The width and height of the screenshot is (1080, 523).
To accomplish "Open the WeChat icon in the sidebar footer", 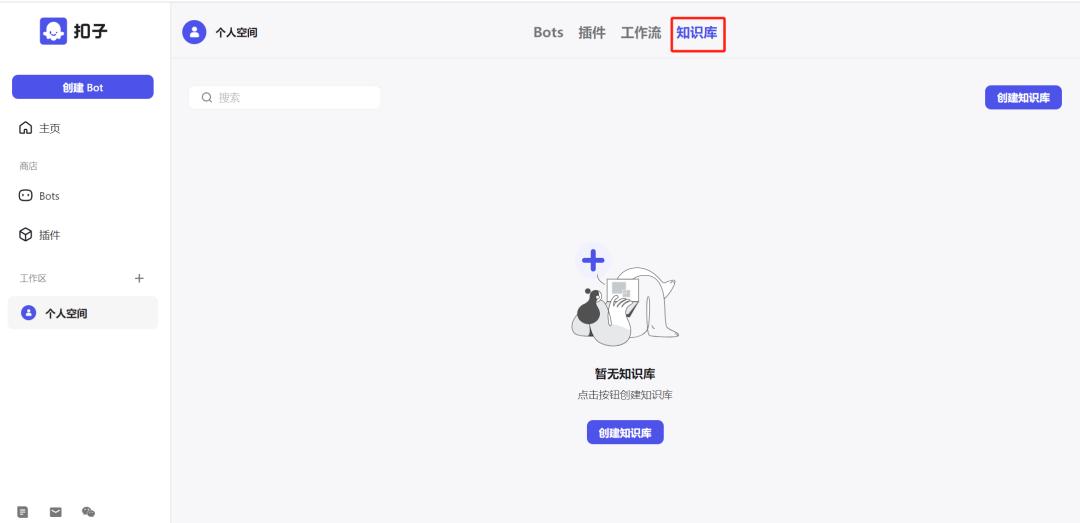I will point(88,512).
